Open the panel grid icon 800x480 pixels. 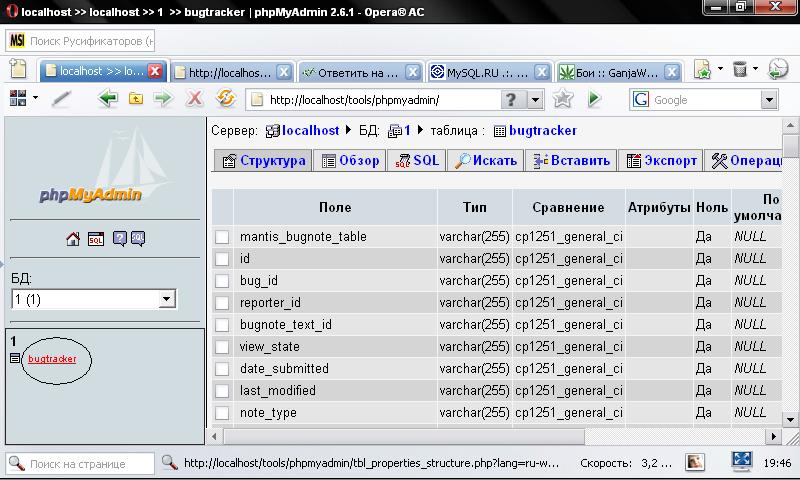click(18, 98)
